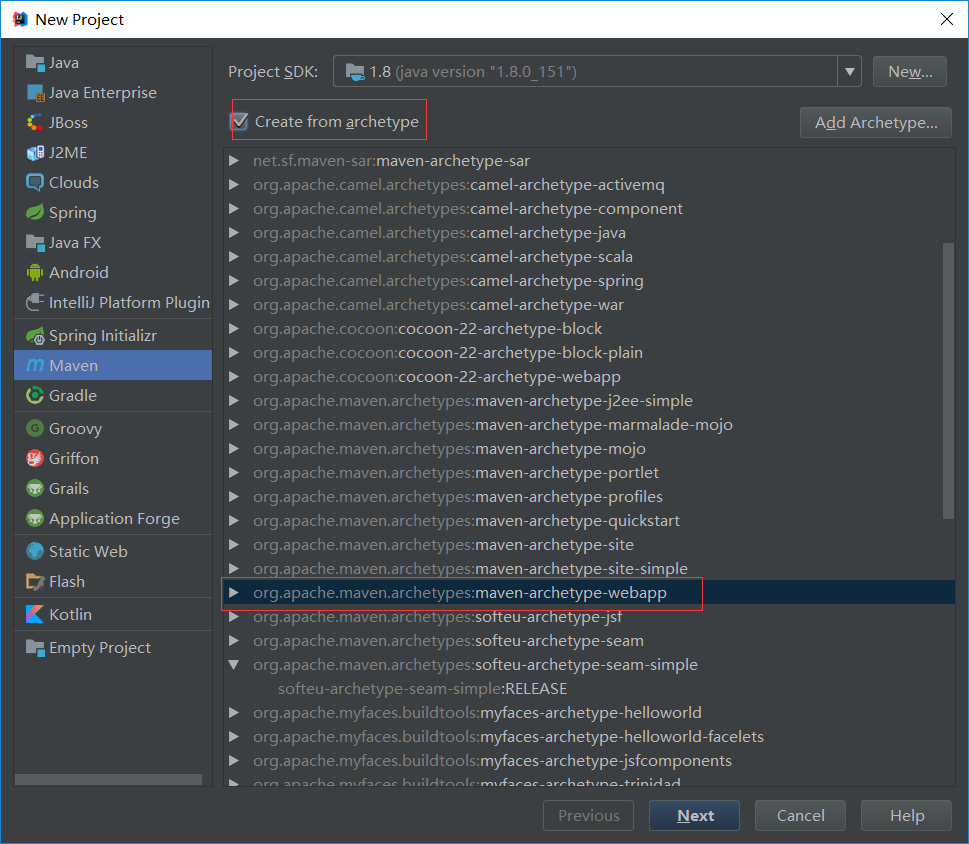Click the Help button
The image size is (969, 844).
907,816
